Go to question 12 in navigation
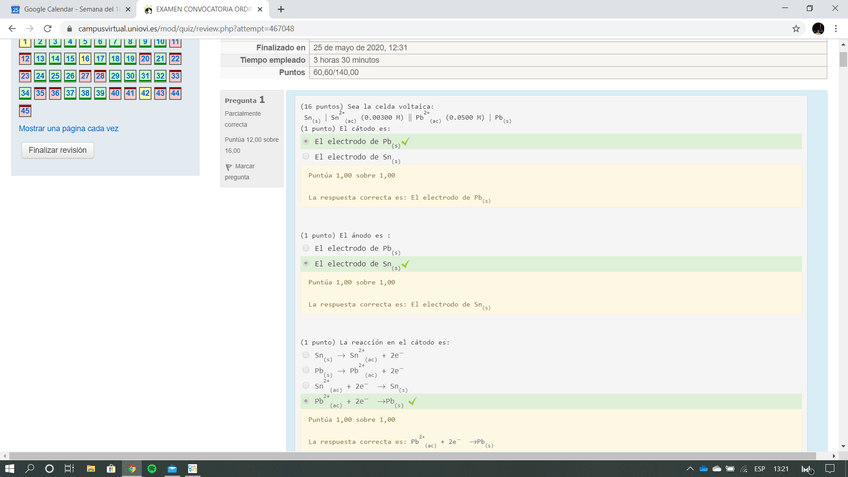Screen dimensions: 848x477 [25, 59]
